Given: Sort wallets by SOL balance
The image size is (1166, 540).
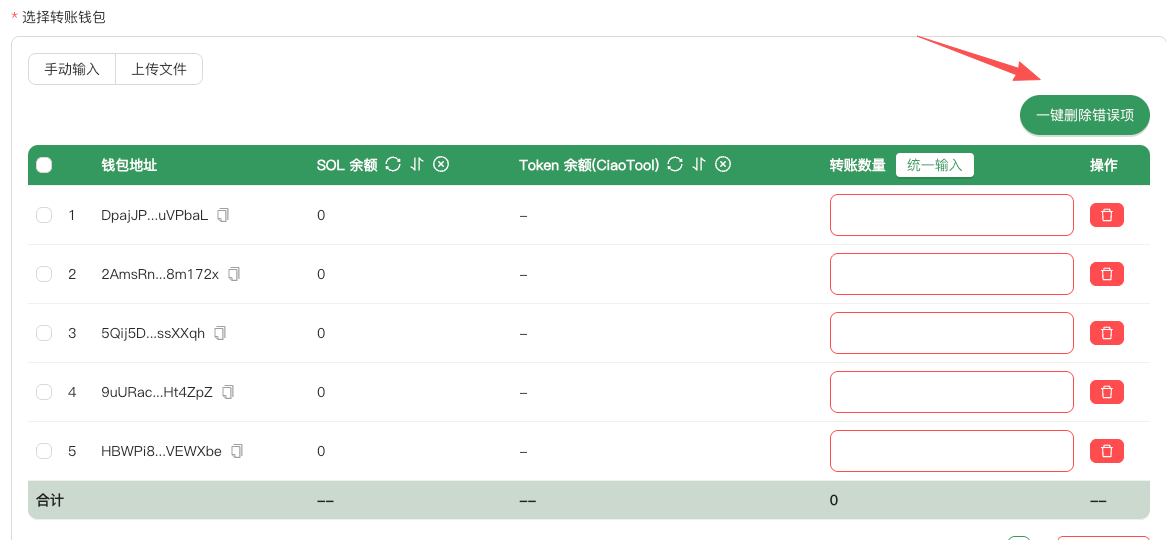Looking at the screenshot, I should click(417, 165).
